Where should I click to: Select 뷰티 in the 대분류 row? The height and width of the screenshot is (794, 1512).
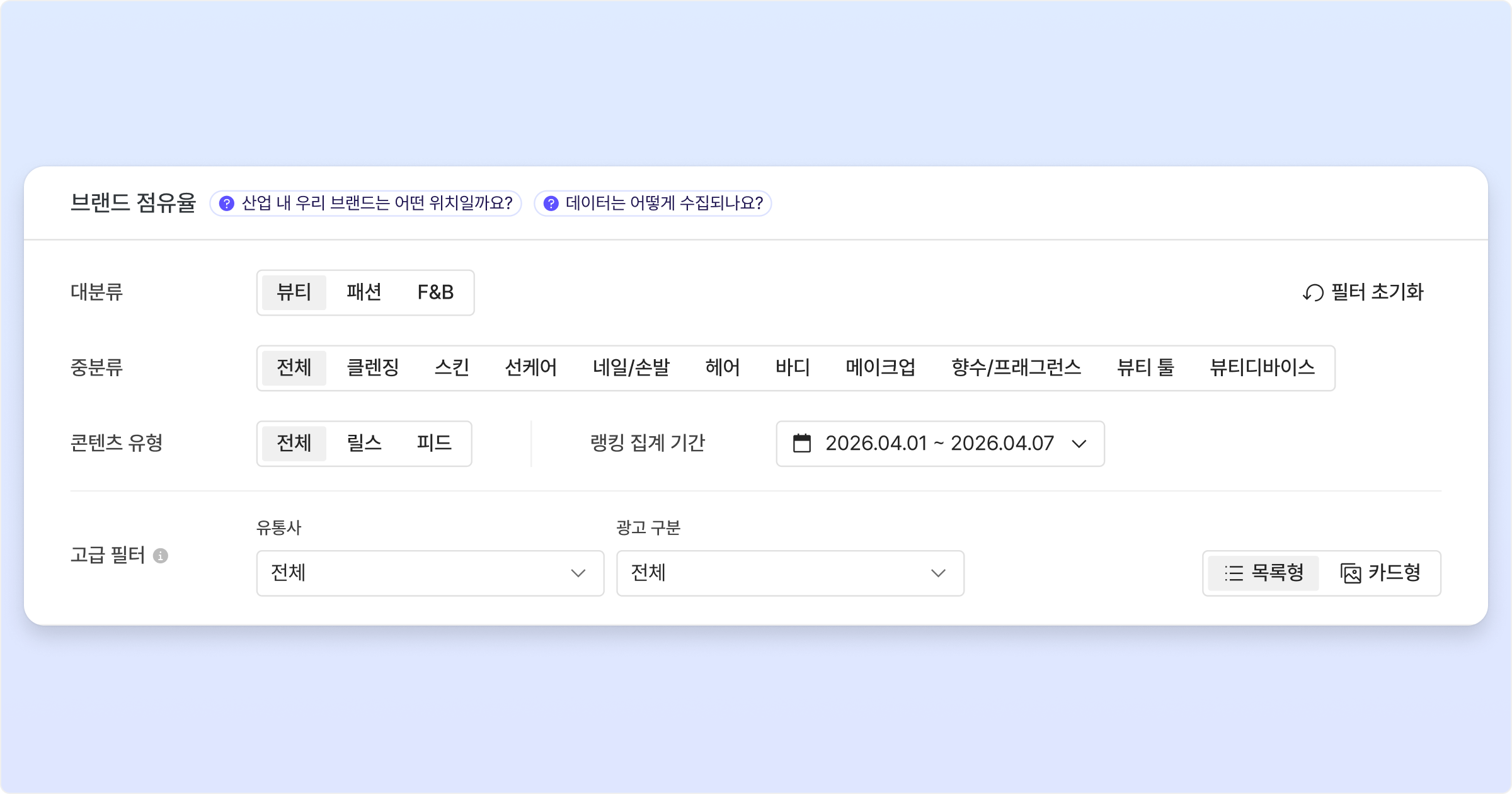pos(294,292)
